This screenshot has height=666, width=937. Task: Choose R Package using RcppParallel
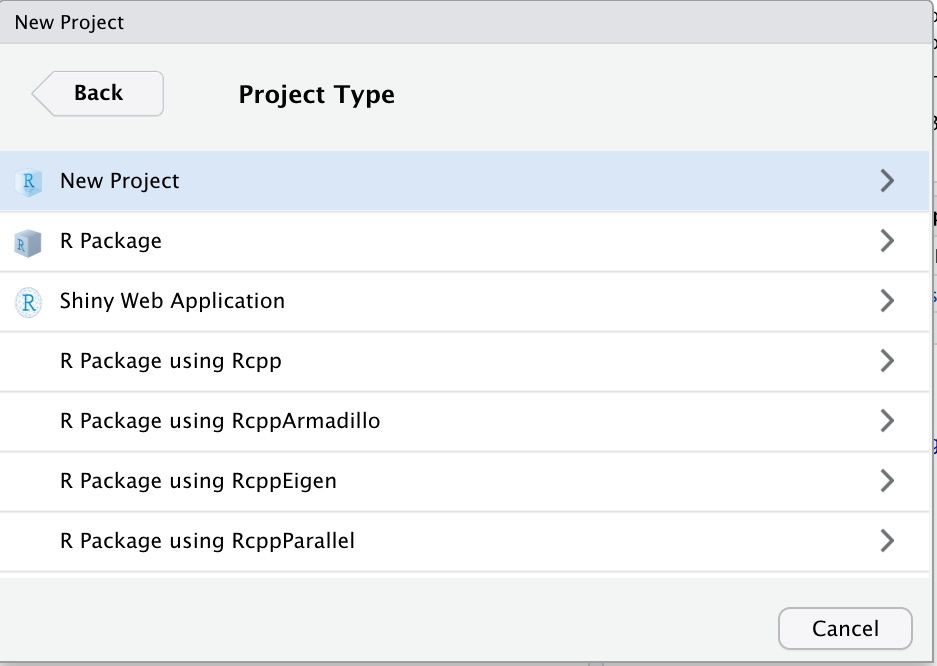207,541
